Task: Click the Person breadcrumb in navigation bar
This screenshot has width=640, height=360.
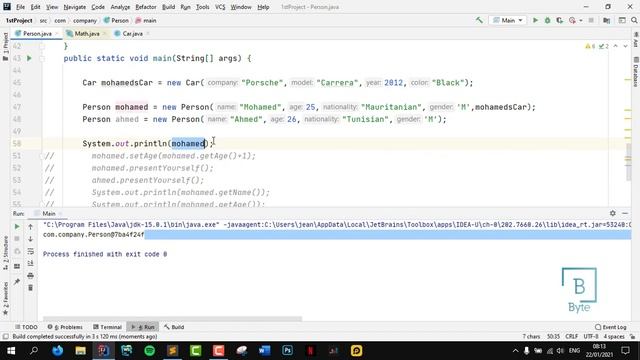Action: click(x=116, y=20)
